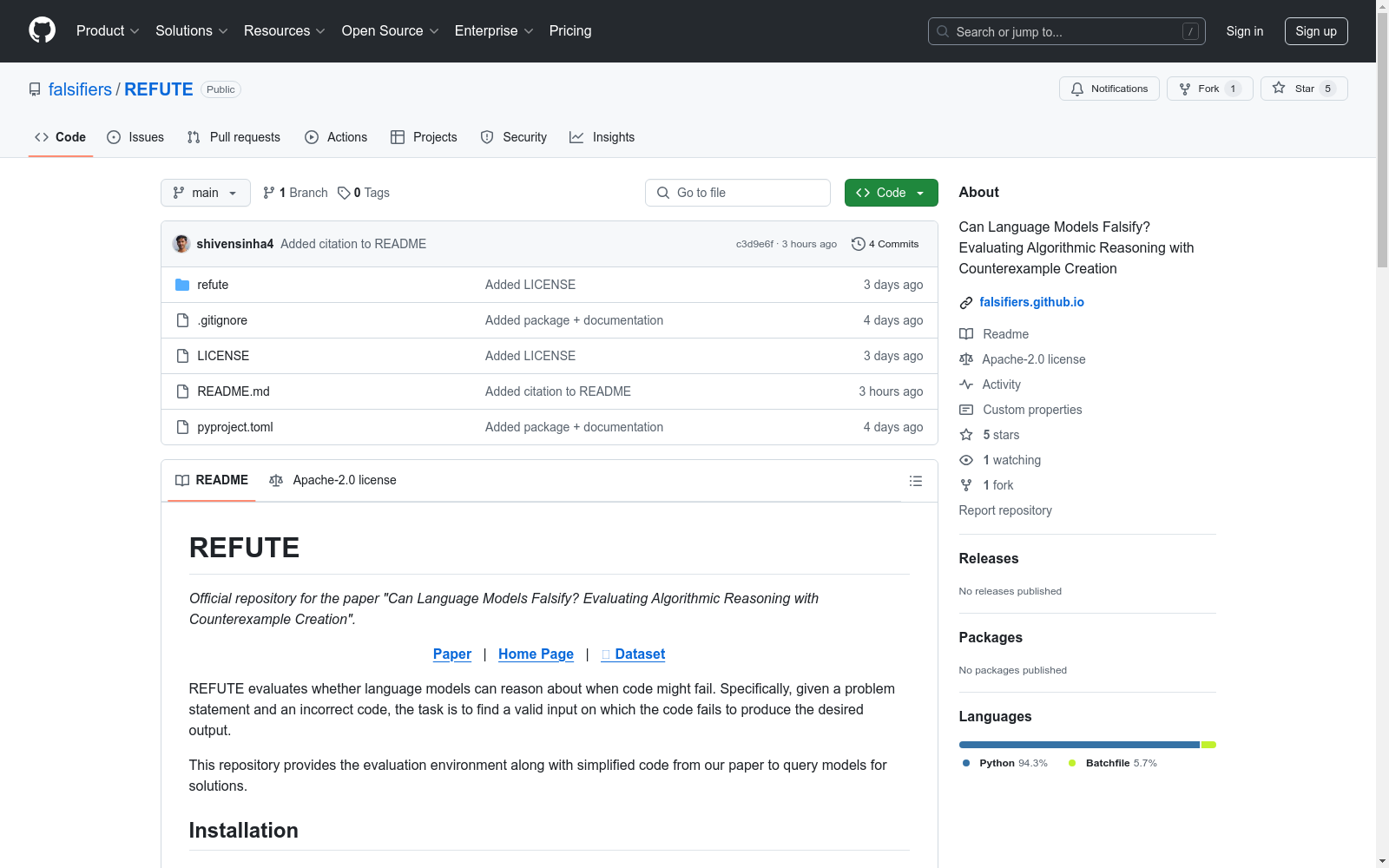Click the Python language bar segment
The height and width of the screenshot is (868, 1389).
pos(1079,745)
